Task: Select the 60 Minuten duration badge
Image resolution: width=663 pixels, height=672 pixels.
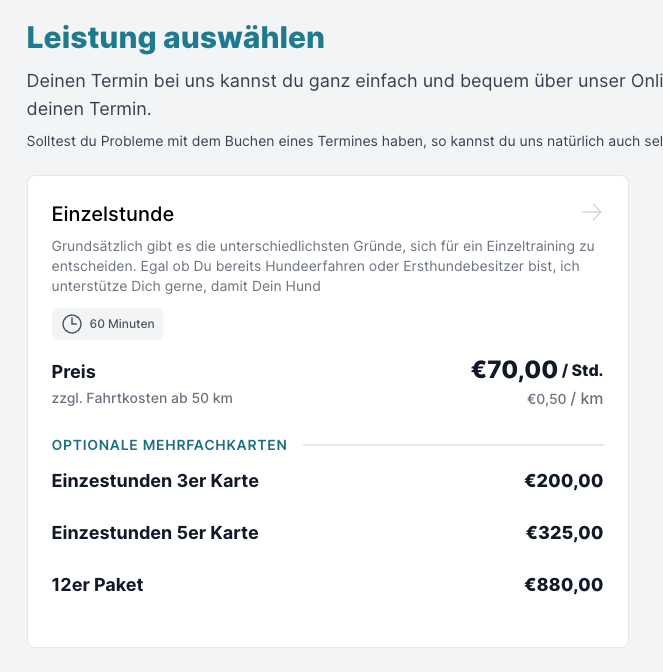Action: click(x=107, y=324)
